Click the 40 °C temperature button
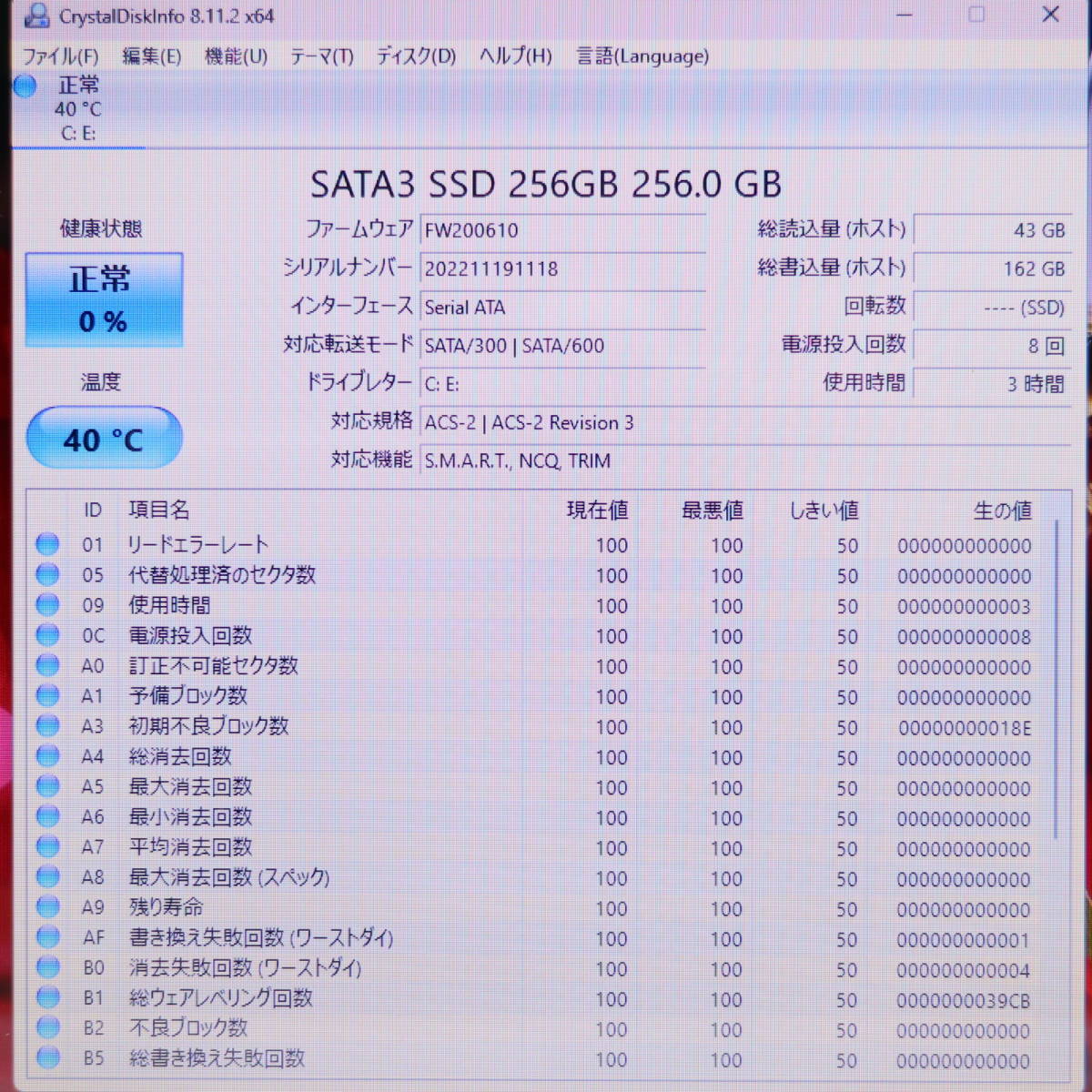1092x1092 pixels. click(x=104, y=439)
